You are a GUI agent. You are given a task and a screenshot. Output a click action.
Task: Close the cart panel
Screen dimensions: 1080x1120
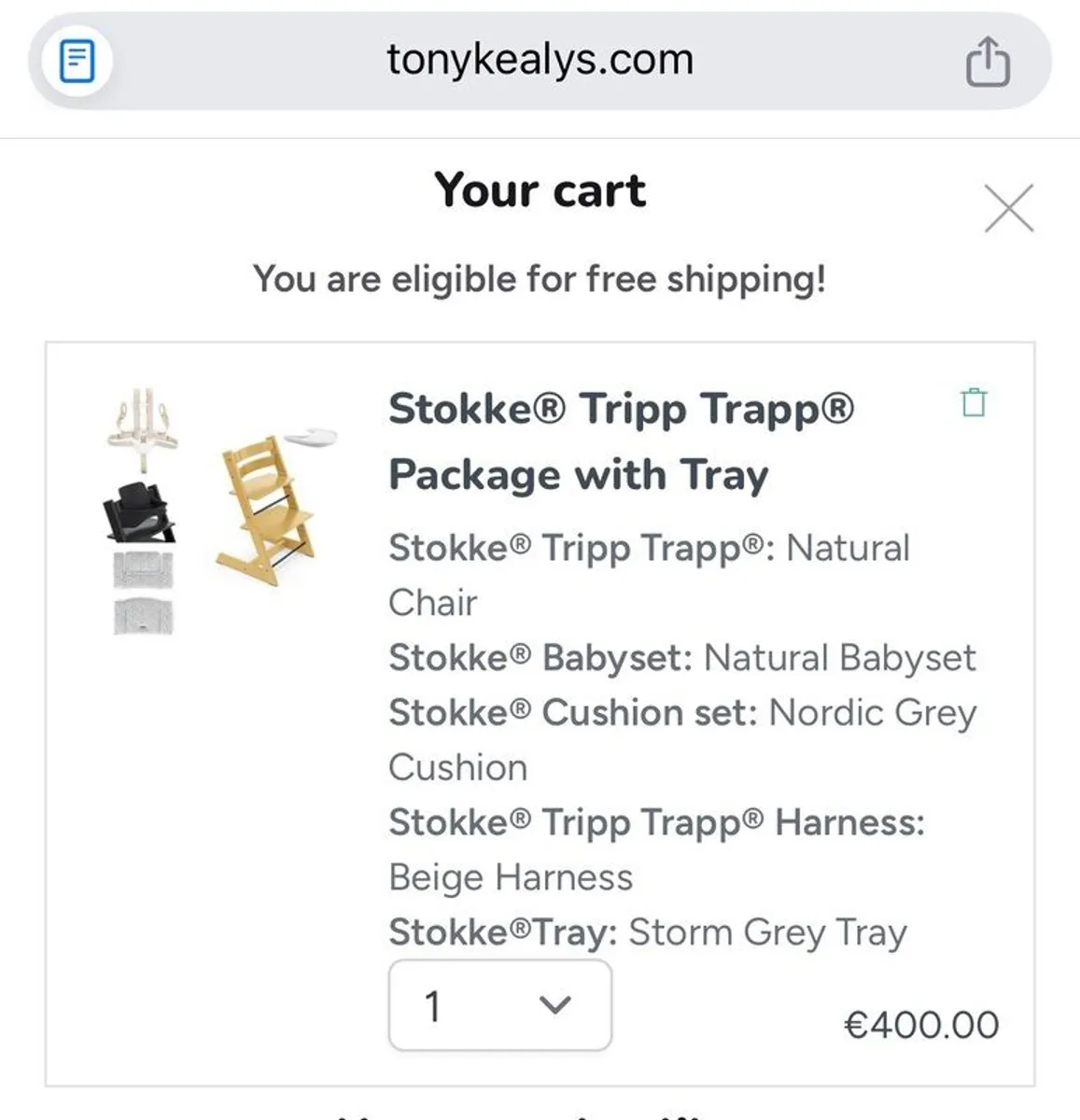(x=1008, y=208)
